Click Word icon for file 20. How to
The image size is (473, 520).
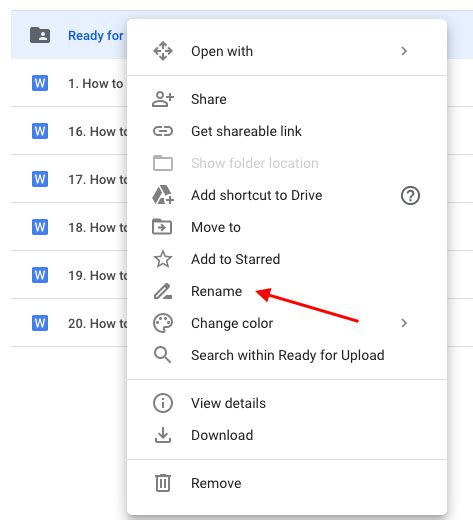pyautogui.click(x=40, y=323)
